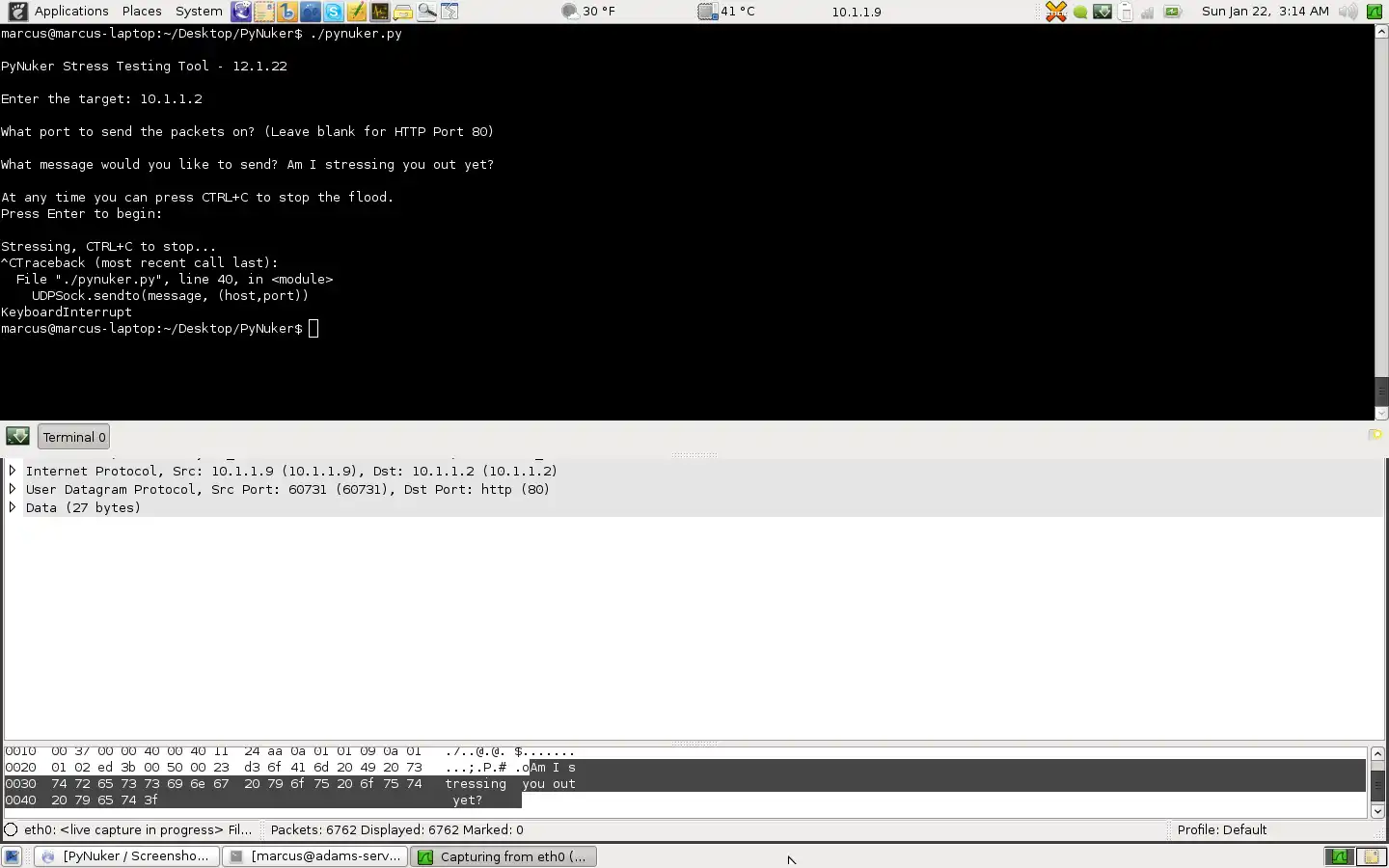1389x868 pixels.
Task: Open the Places menu
Action: (x=142, y=12)
